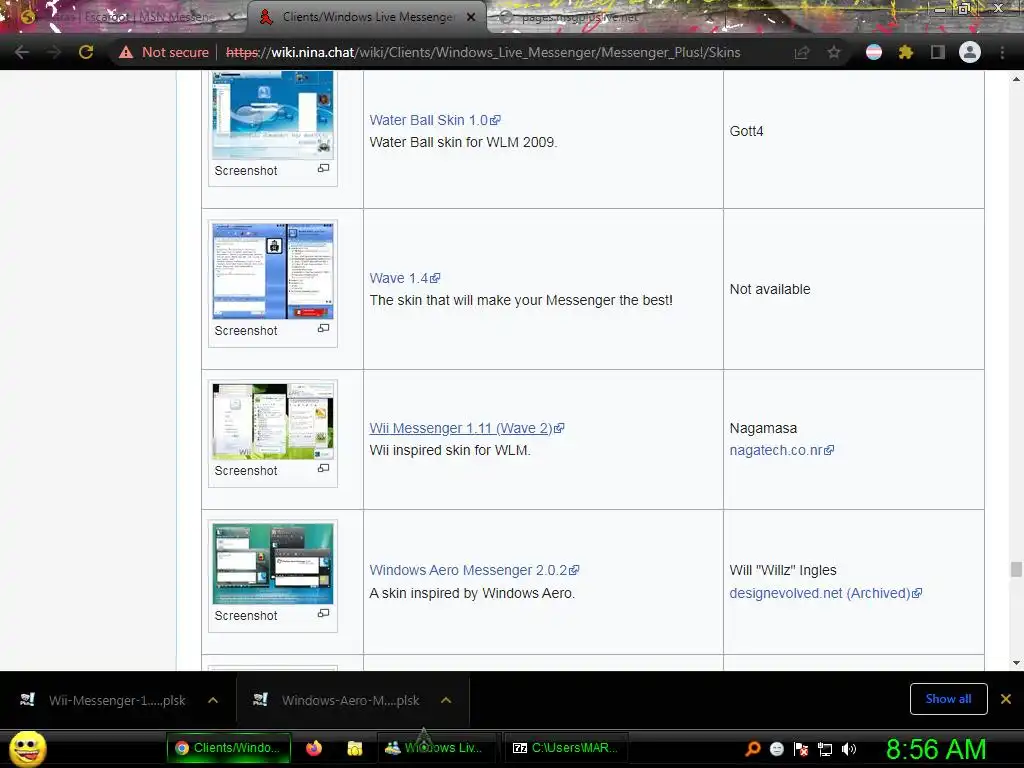Open the network tray icon
The image size is (1024, 768).
[x=825, y=748]
